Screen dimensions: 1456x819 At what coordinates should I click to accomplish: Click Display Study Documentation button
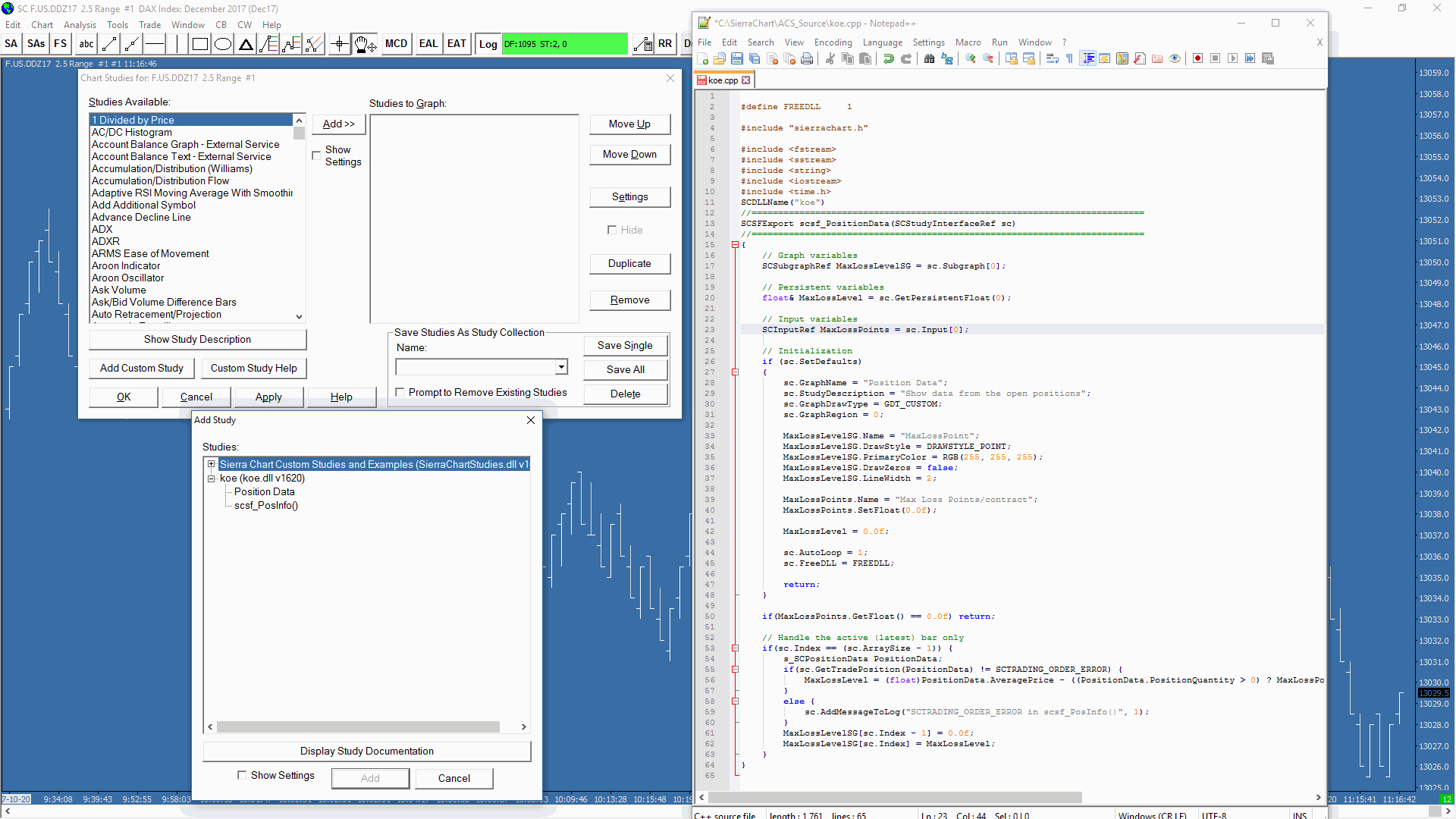367,751
